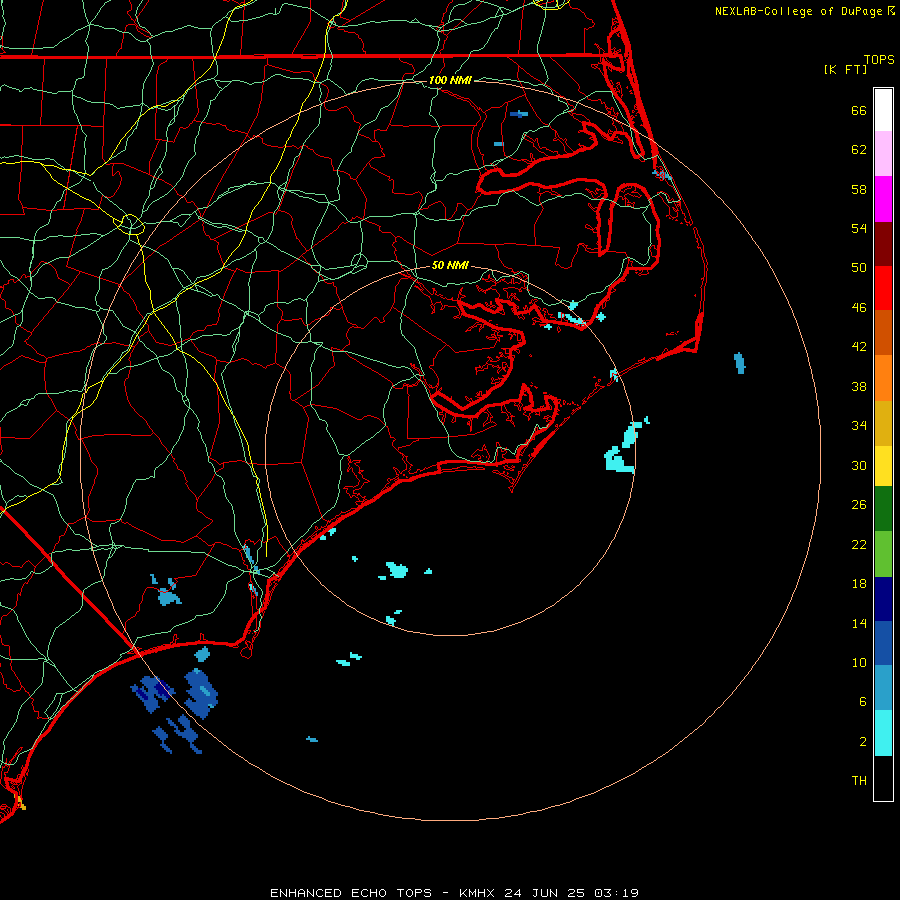Click the "[K FT]" units label

[845, 69]
